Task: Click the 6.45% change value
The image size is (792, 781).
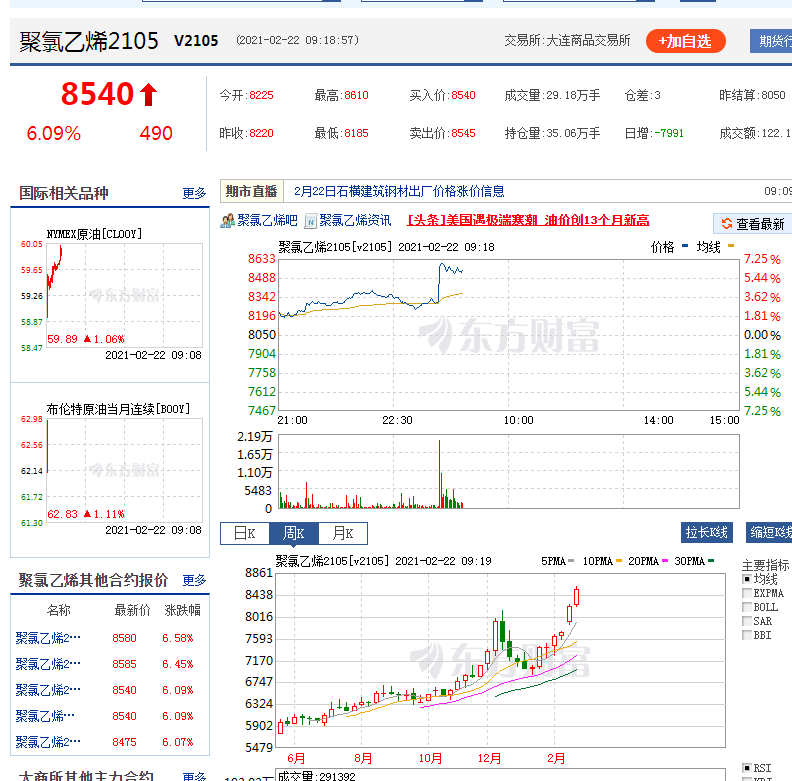Action: 178,664
